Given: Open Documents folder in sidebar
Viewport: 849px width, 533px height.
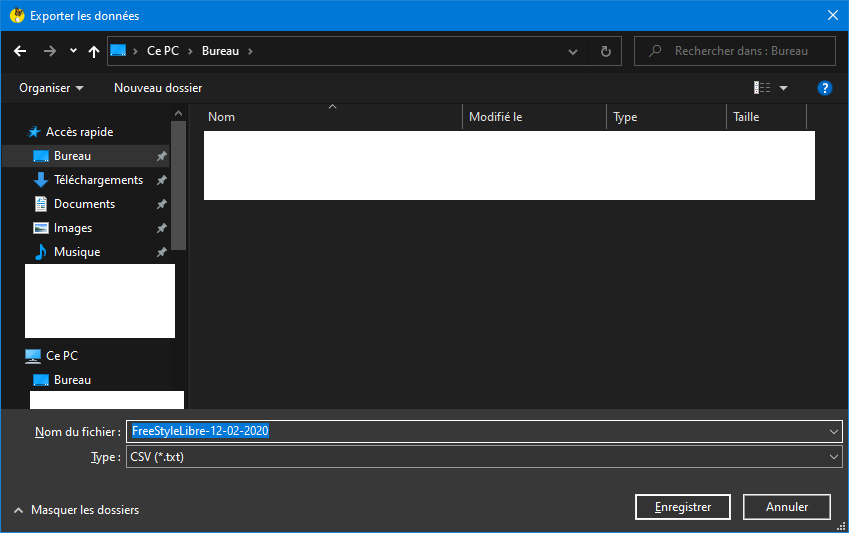Looking at the screenshot, I should [84, 204].
